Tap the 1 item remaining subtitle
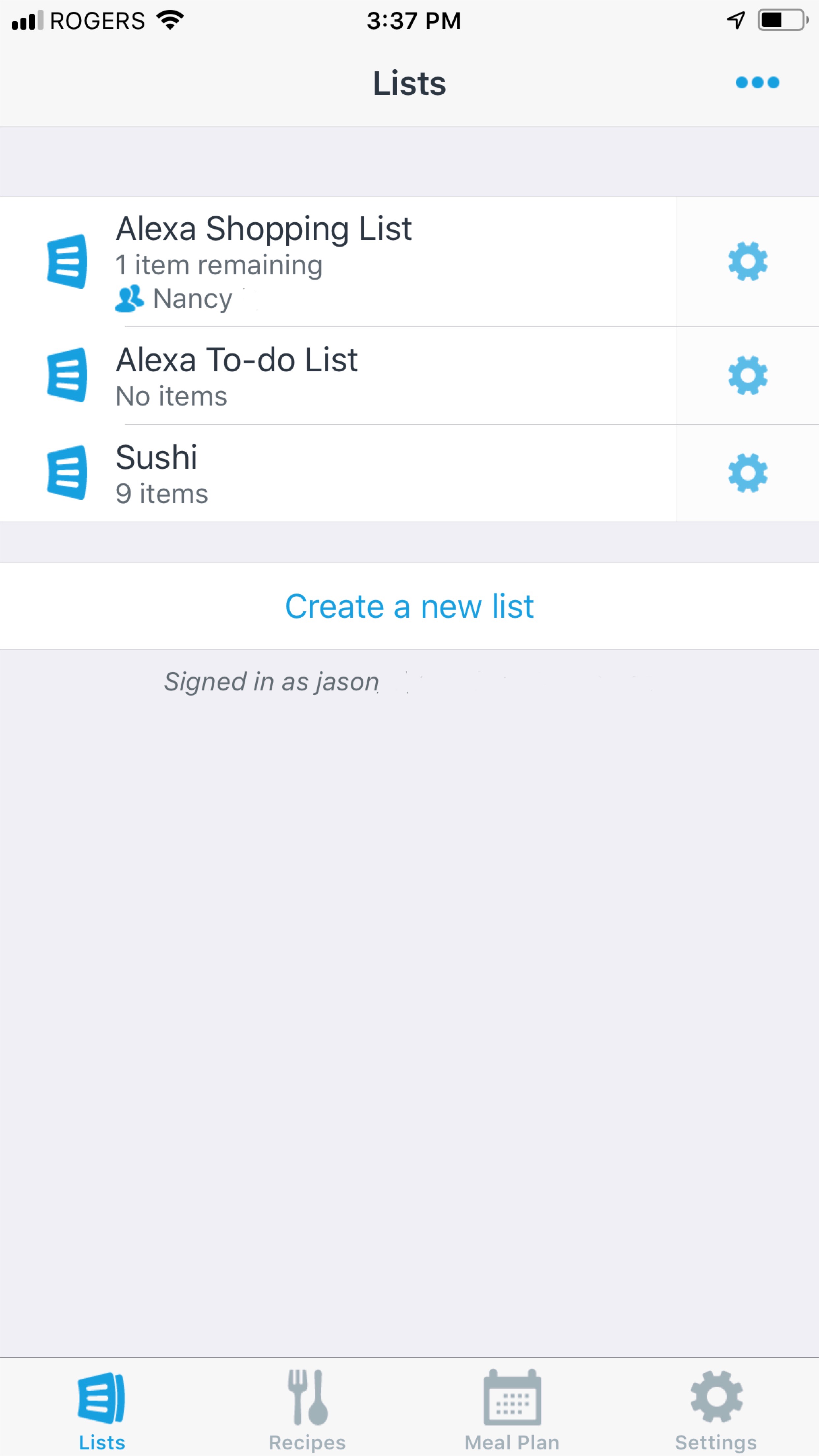 click(x=219, y=265)
